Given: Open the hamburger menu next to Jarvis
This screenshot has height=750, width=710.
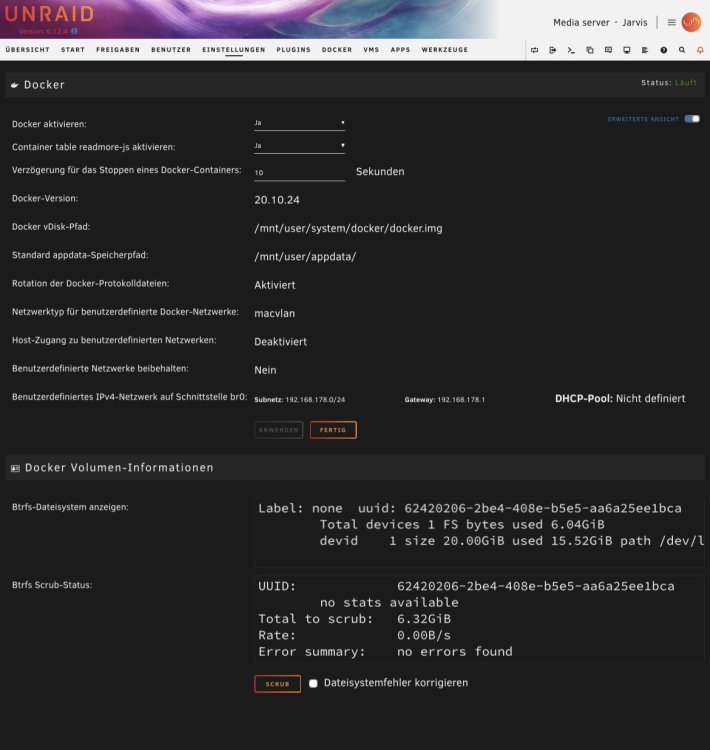Looking at the screenshot, I should (672, 22).
